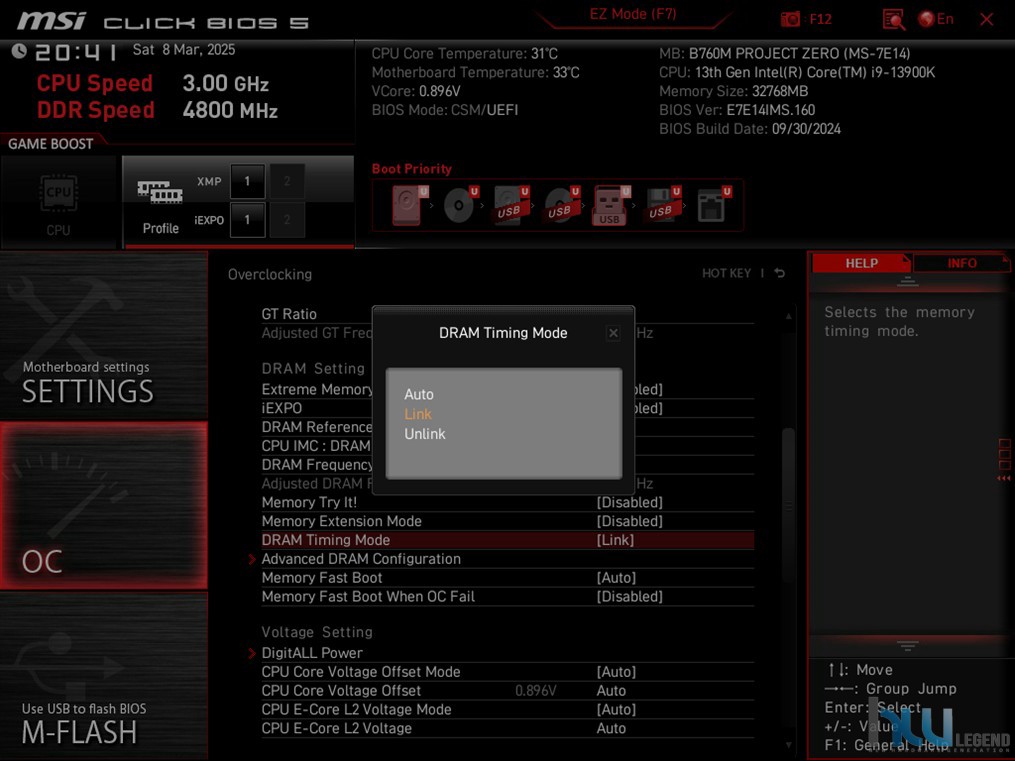The image size is (1015, 761).
Task: Open Memory Try It! value dropdown
Action: (629, 502)
